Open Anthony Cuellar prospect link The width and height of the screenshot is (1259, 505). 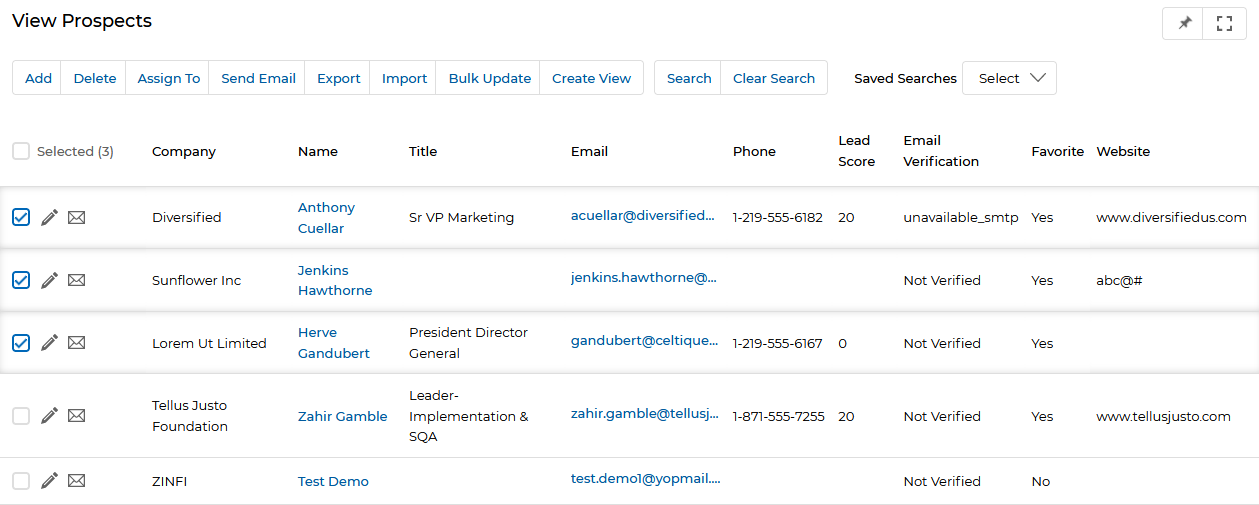[326, 218]
